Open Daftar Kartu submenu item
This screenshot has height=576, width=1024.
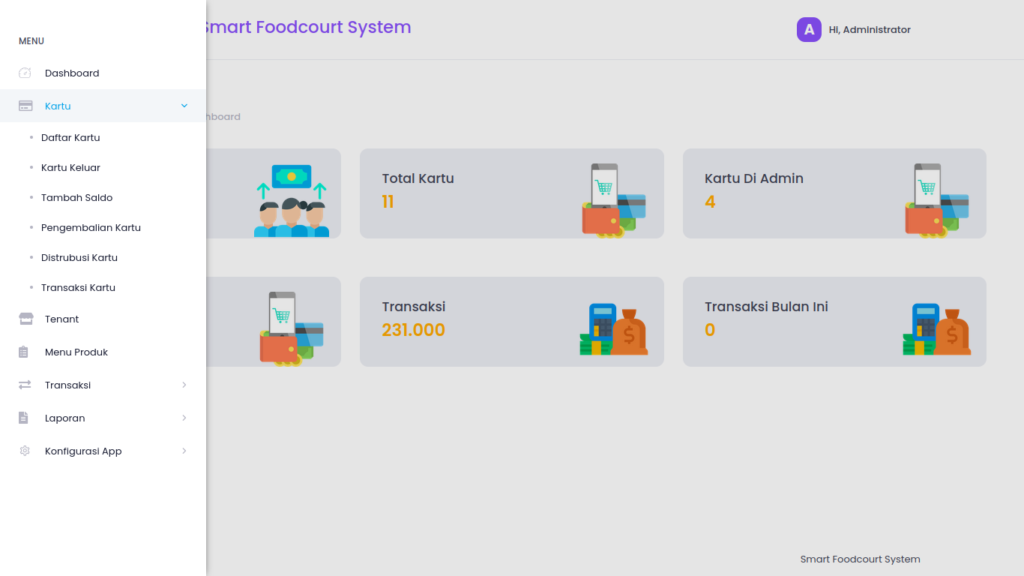coord(71,138)
